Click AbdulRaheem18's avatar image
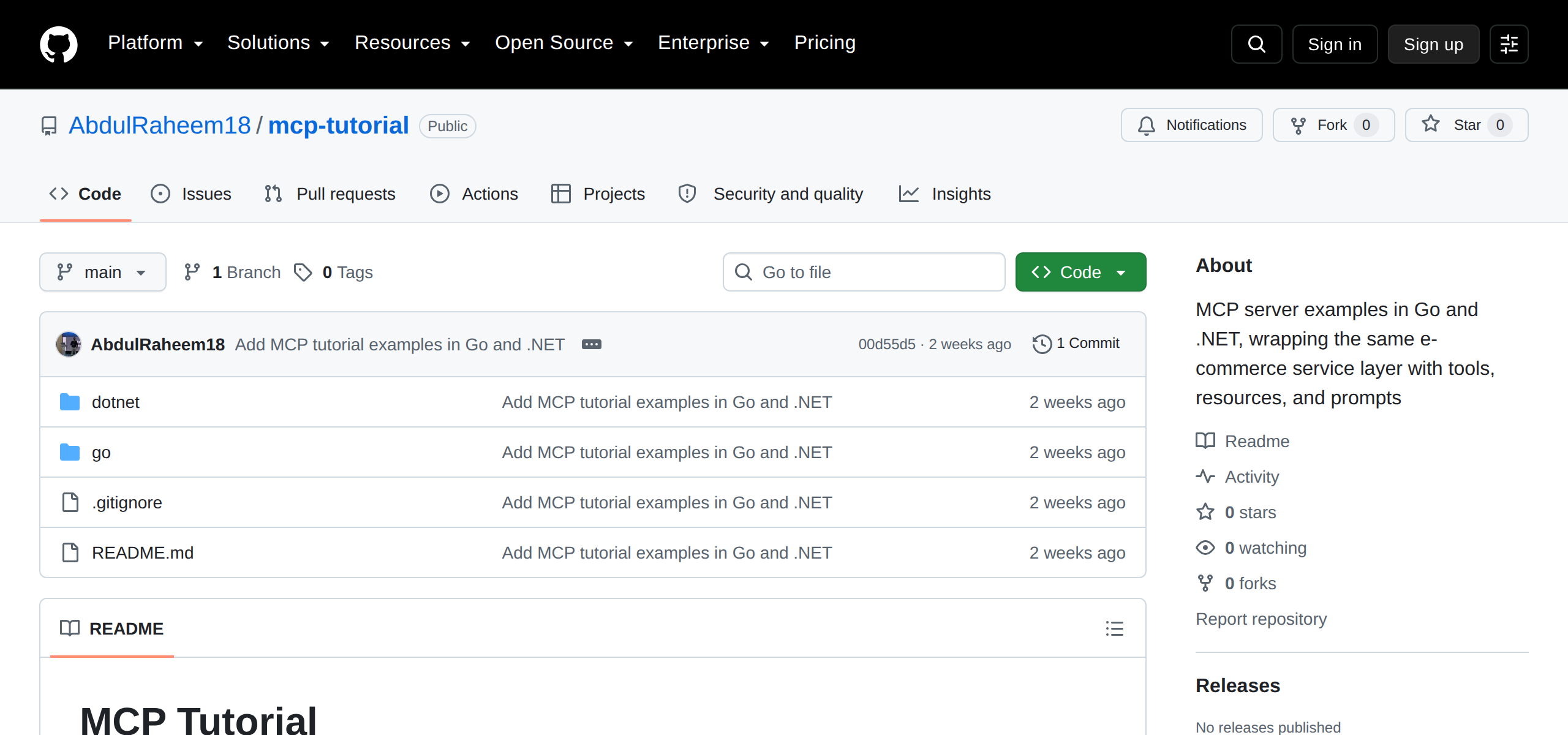Viewport: 1568px width, 735px height. (x=69, y=344)
